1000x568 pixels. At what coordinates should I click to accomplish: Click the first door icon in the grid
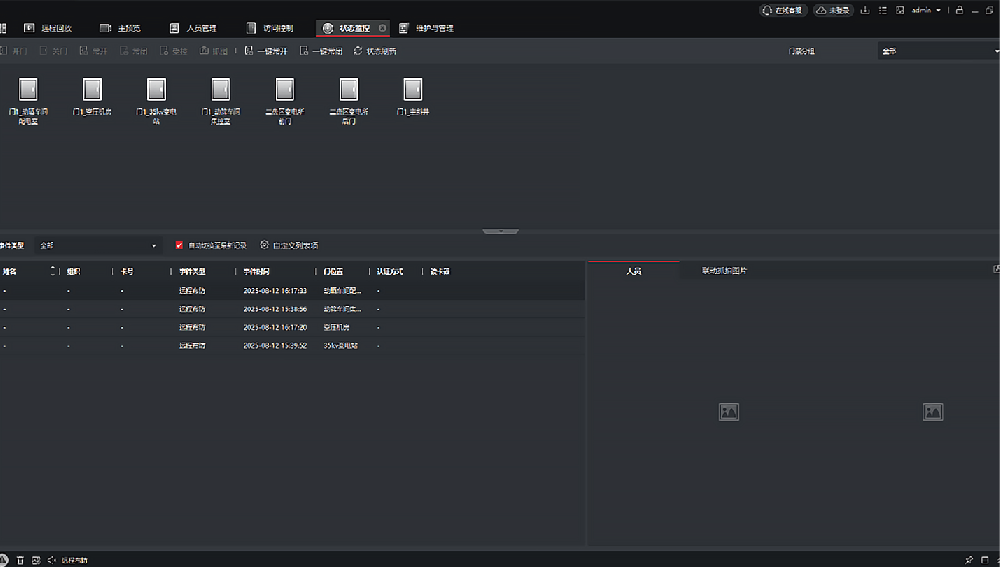[29, 90]
